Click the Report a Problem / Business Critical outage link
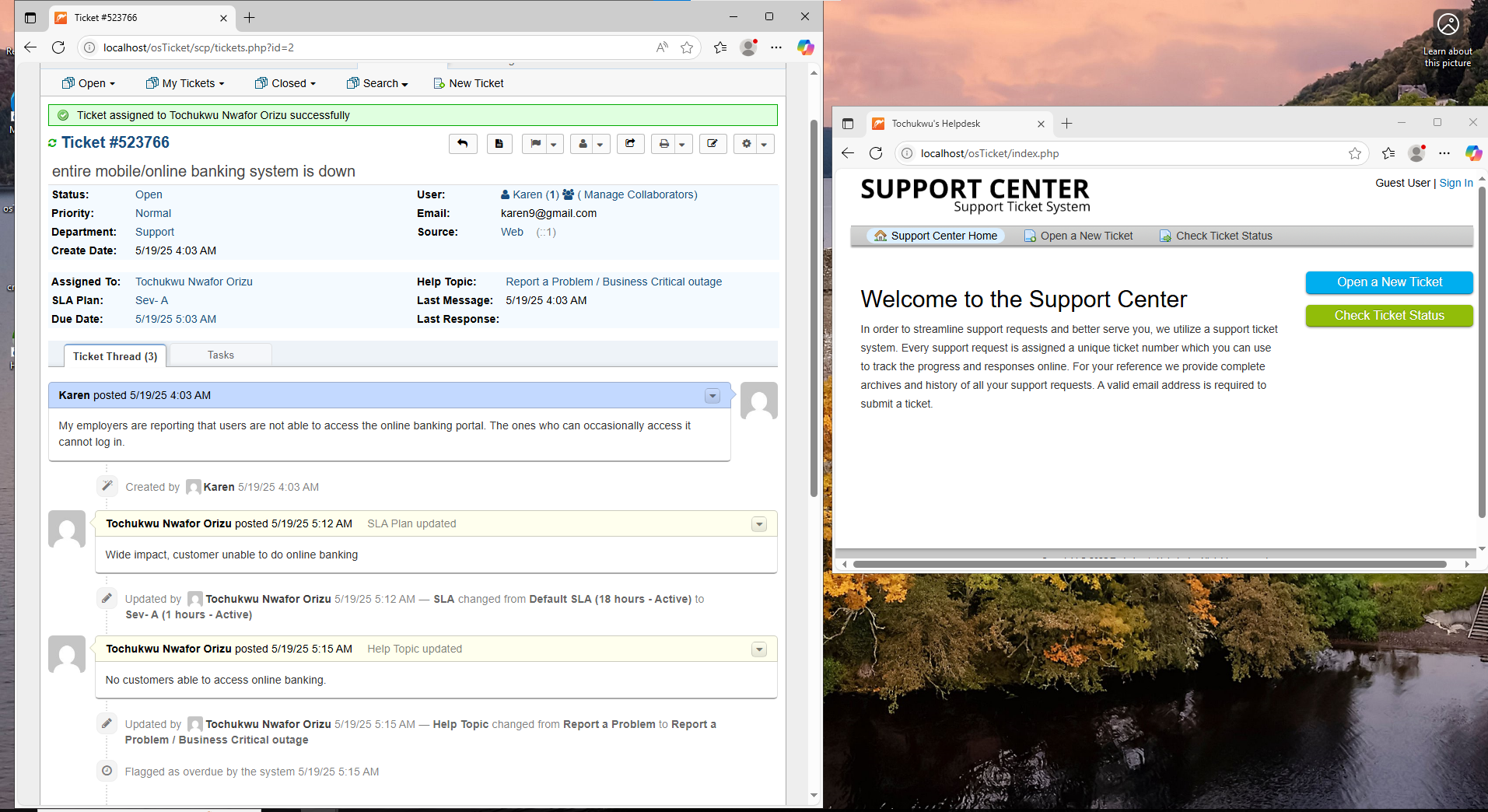The image size is (1488, 812). pyautogui.click(x=614, y=282)
